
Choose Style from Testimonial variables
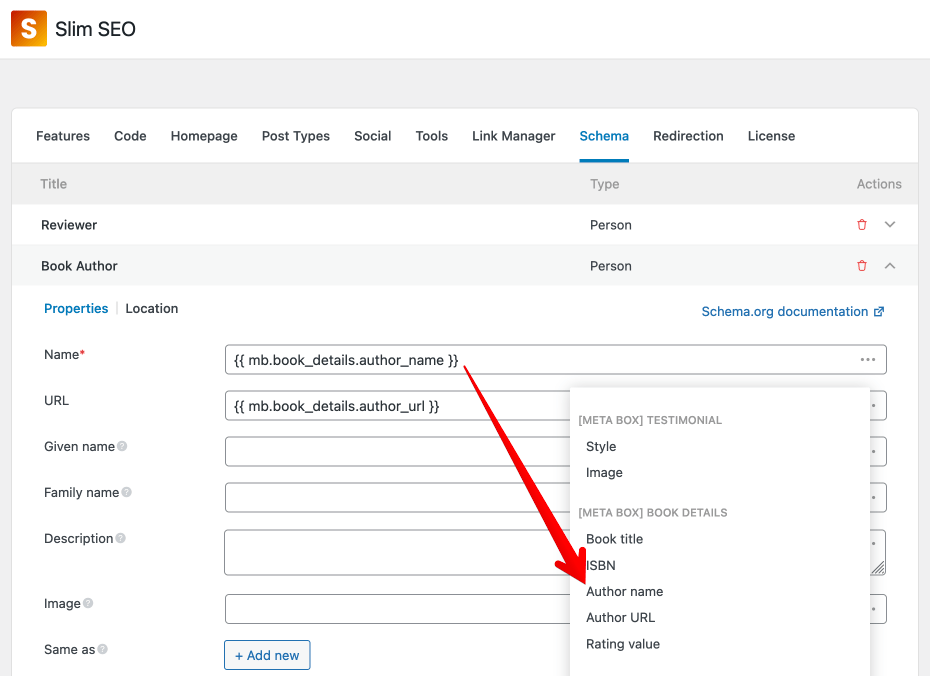click(601, 447)
